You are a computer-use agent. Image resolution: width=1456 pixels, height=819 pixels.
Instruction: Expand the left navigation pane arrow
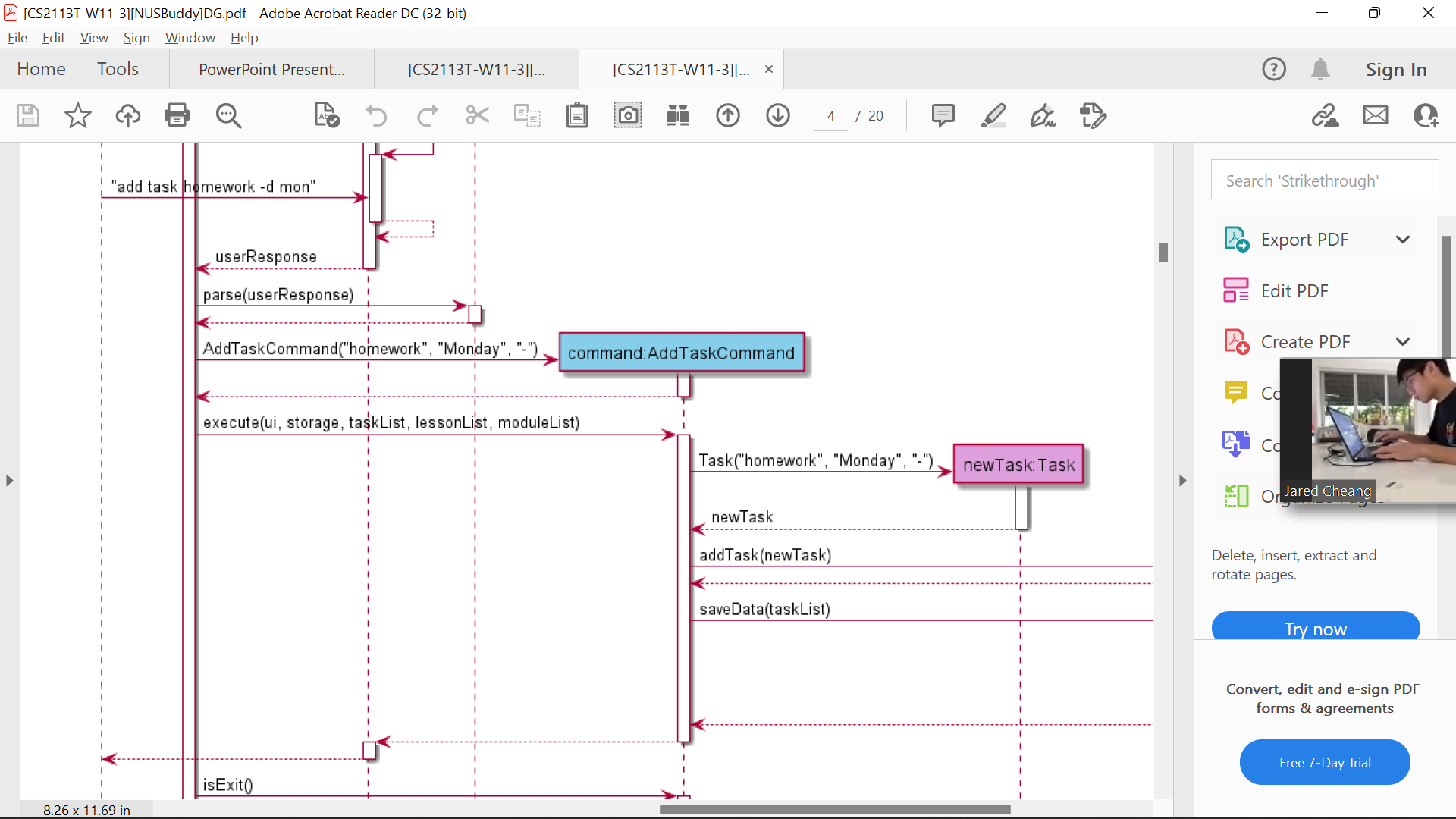pos(9,480)
